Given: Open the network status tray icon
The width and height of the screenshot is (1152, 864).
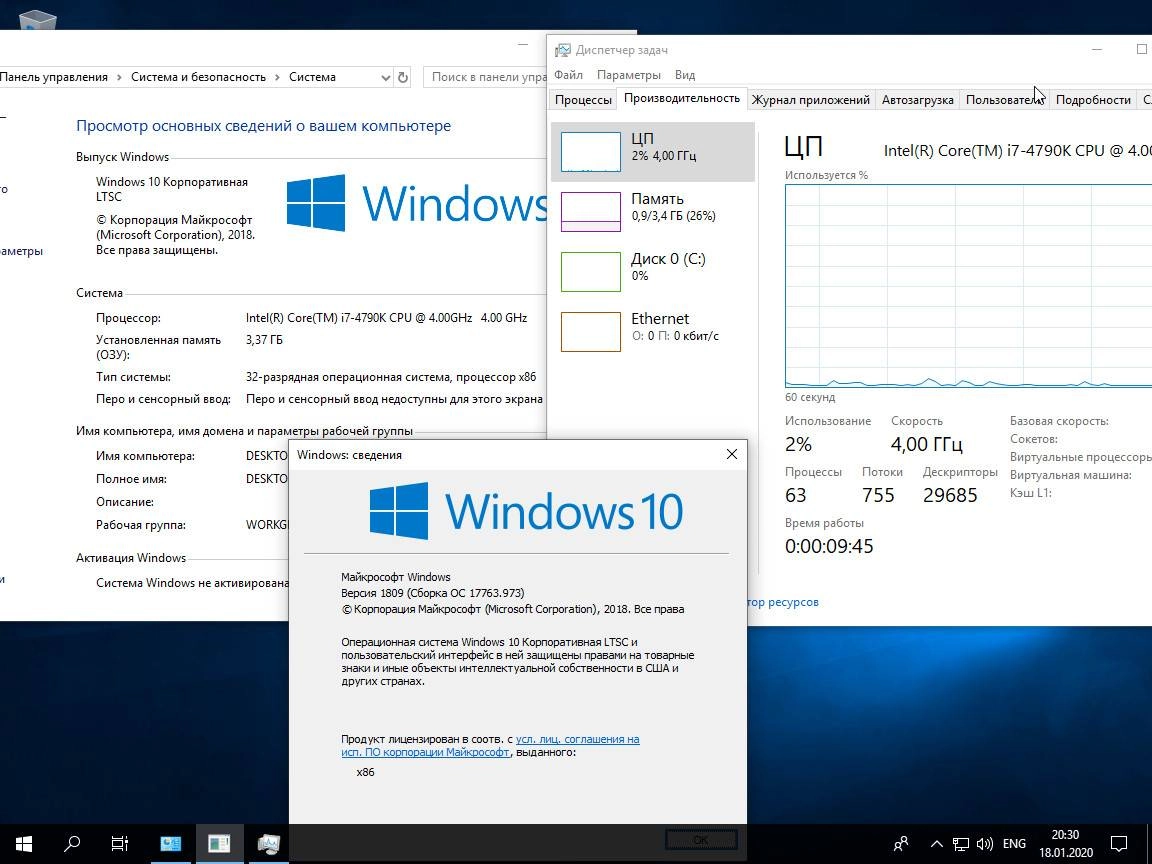Looking at the screenshot, I should (x=961, y=844).
